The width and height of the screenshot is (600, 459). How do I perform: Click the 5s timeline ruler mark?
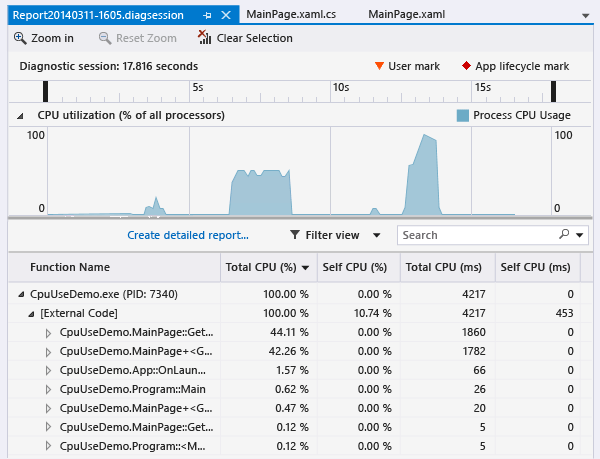tap(198, 88)
